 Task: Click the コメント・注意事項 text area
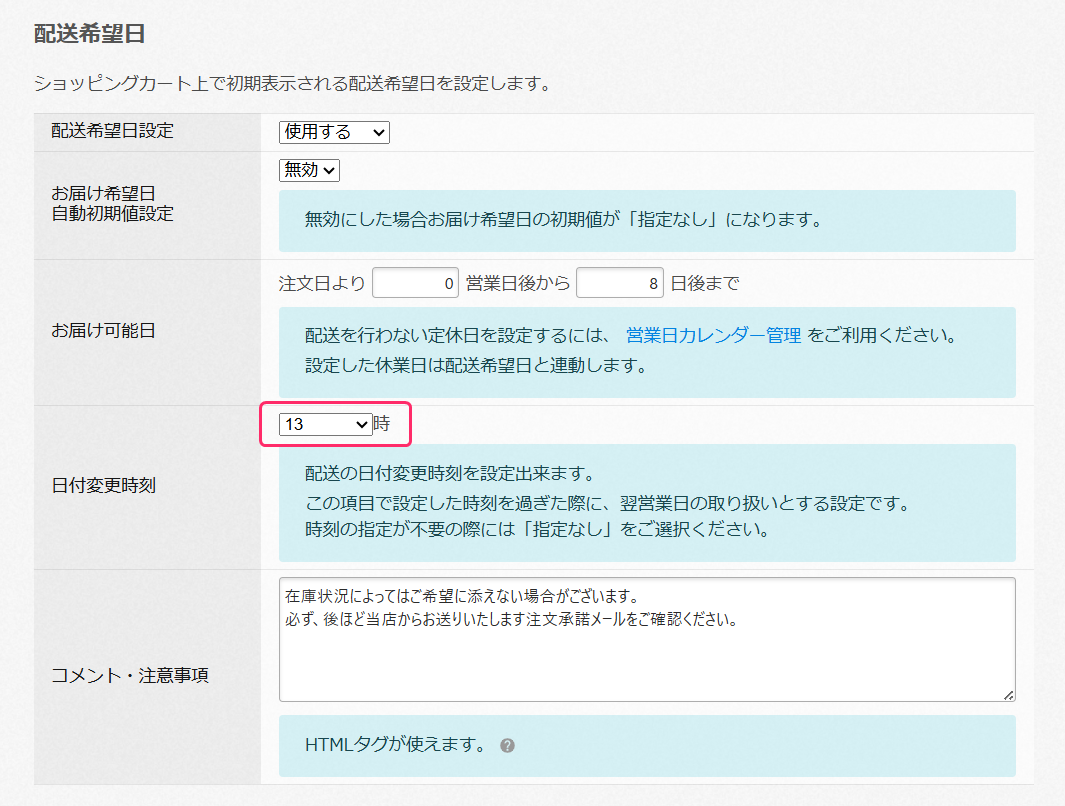pos(647,639)
